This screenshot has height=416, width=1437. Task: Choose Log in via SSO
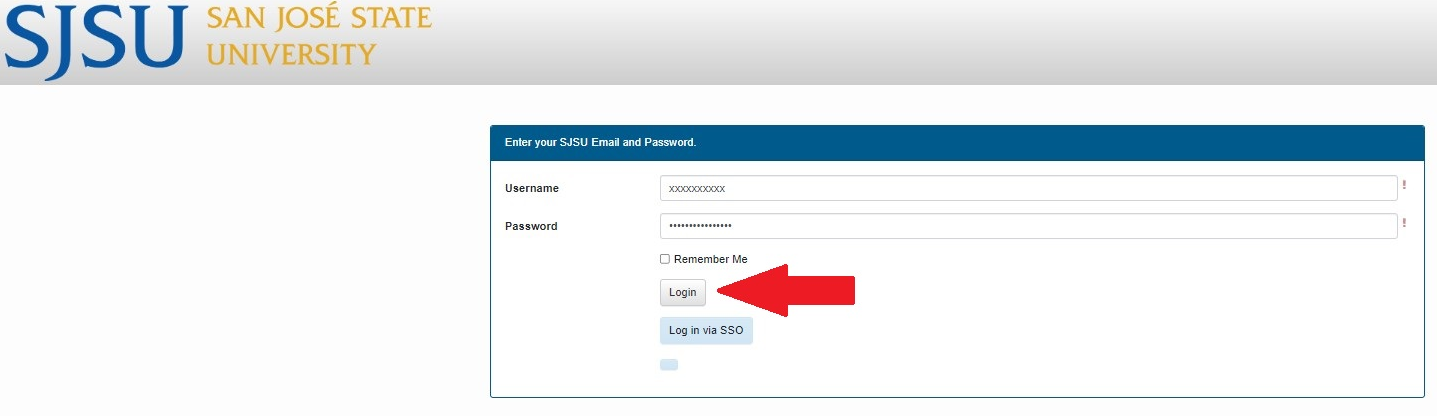[x=706, y=331]
